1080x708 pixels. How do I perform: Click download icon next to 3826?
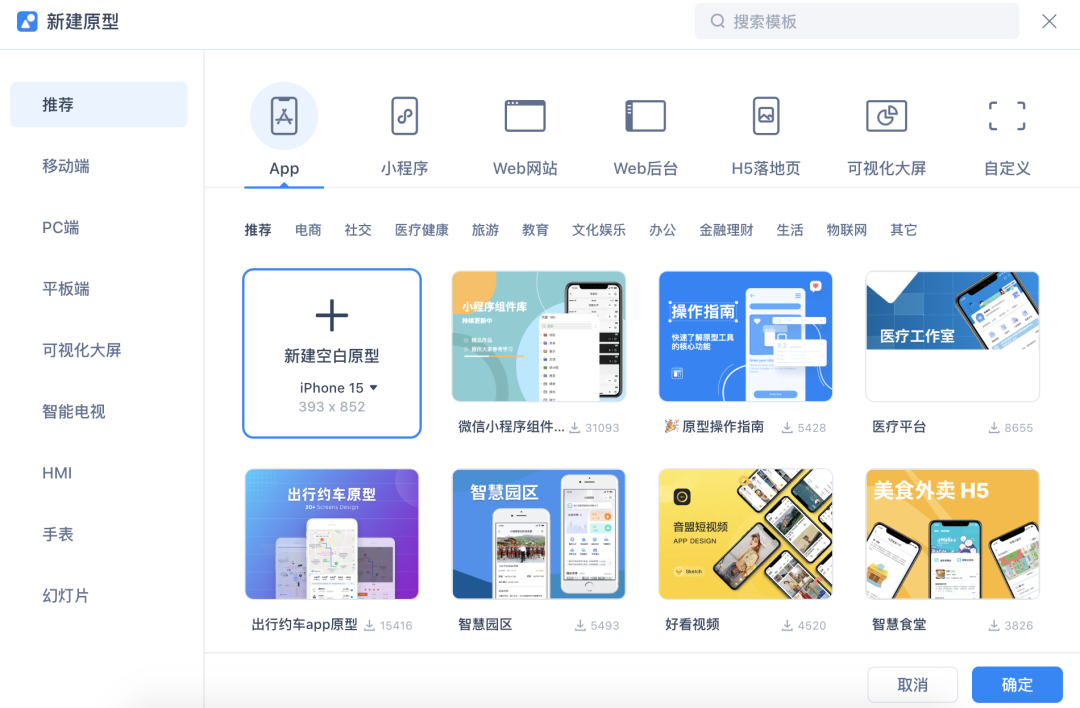(994, 625)
